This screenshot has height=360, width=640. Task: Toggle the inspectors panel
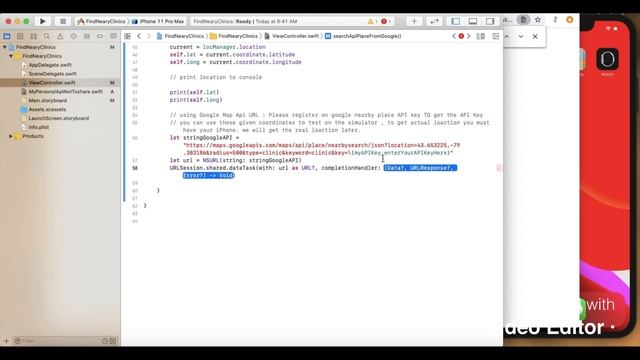point(490,21)
